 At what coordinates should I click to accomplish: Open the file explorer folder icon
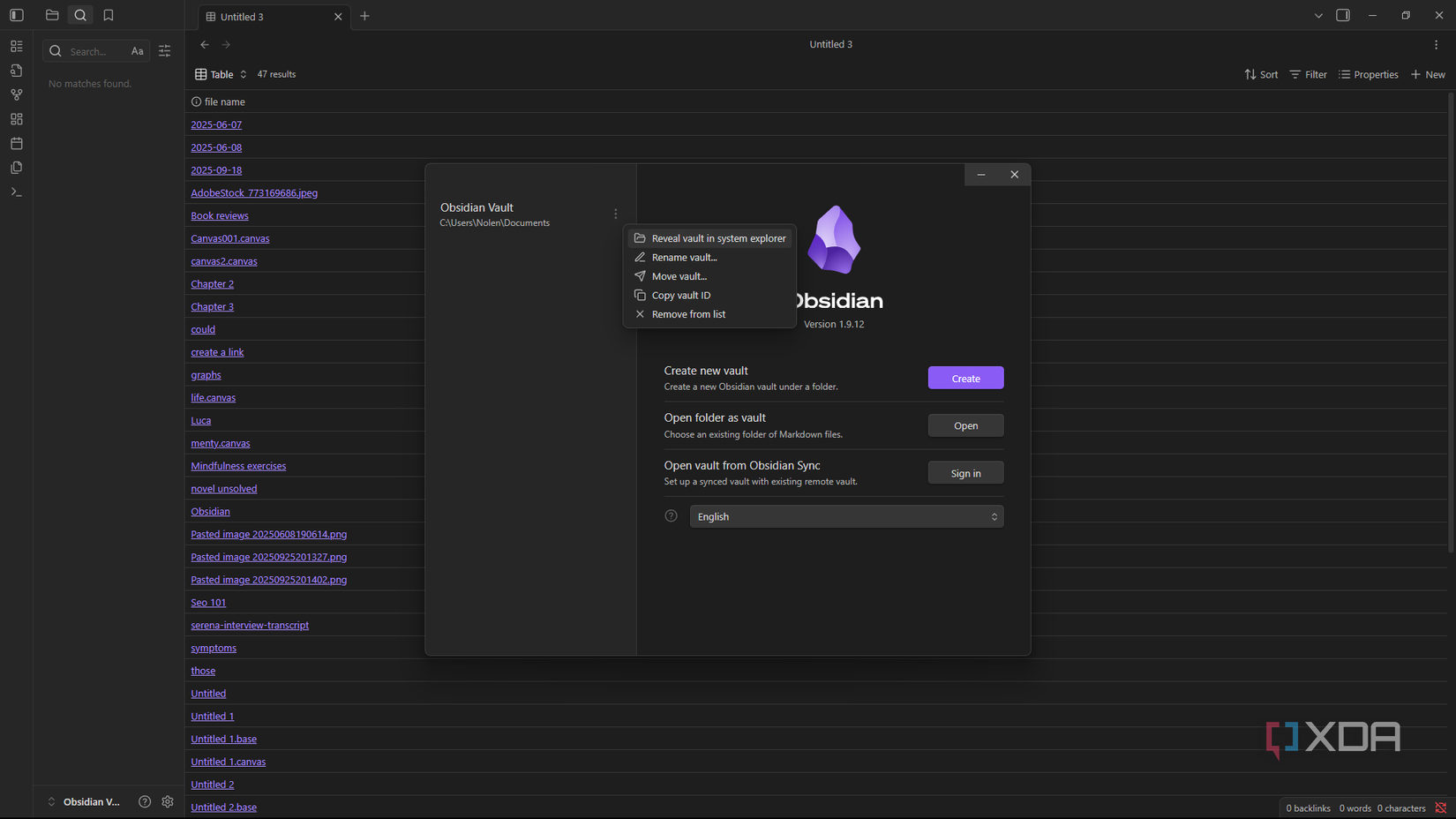click(52, 15)
